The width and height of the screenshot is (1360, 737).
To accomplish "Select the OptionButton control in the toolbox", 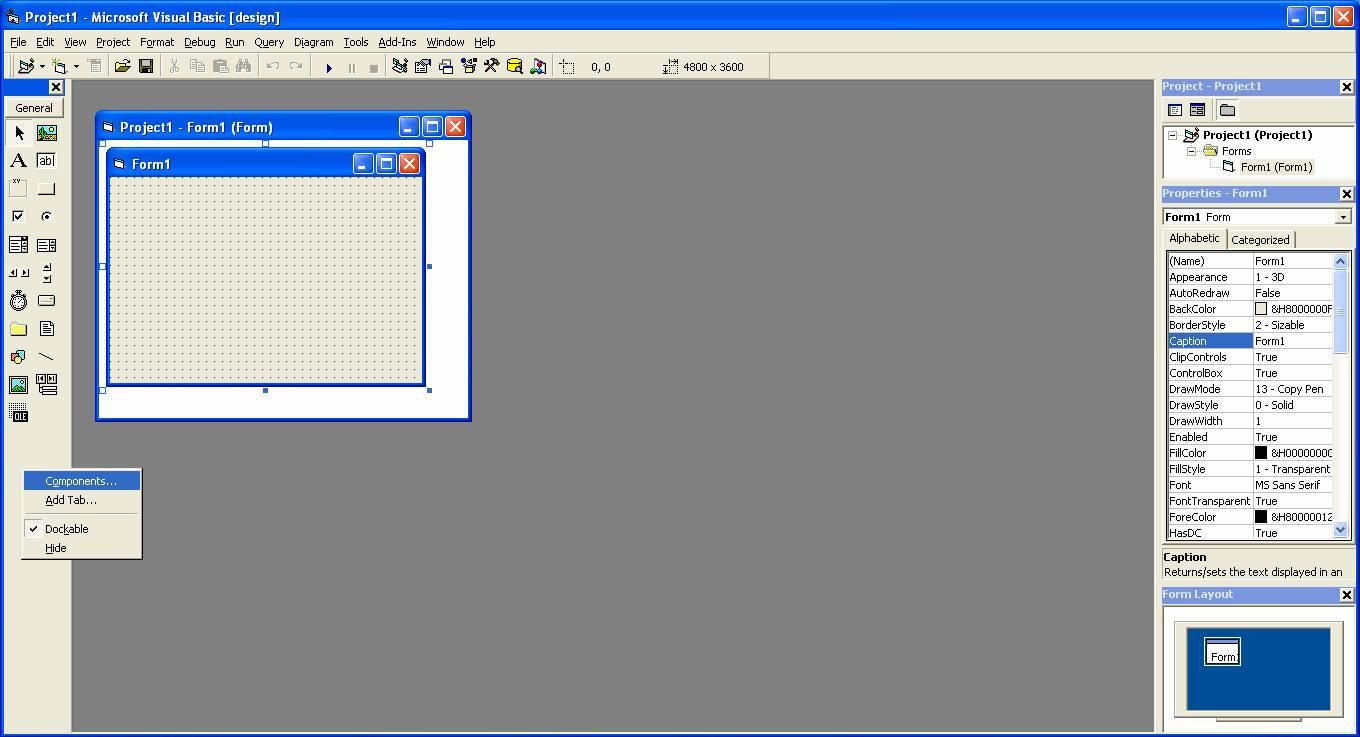I will click(47, 216).
